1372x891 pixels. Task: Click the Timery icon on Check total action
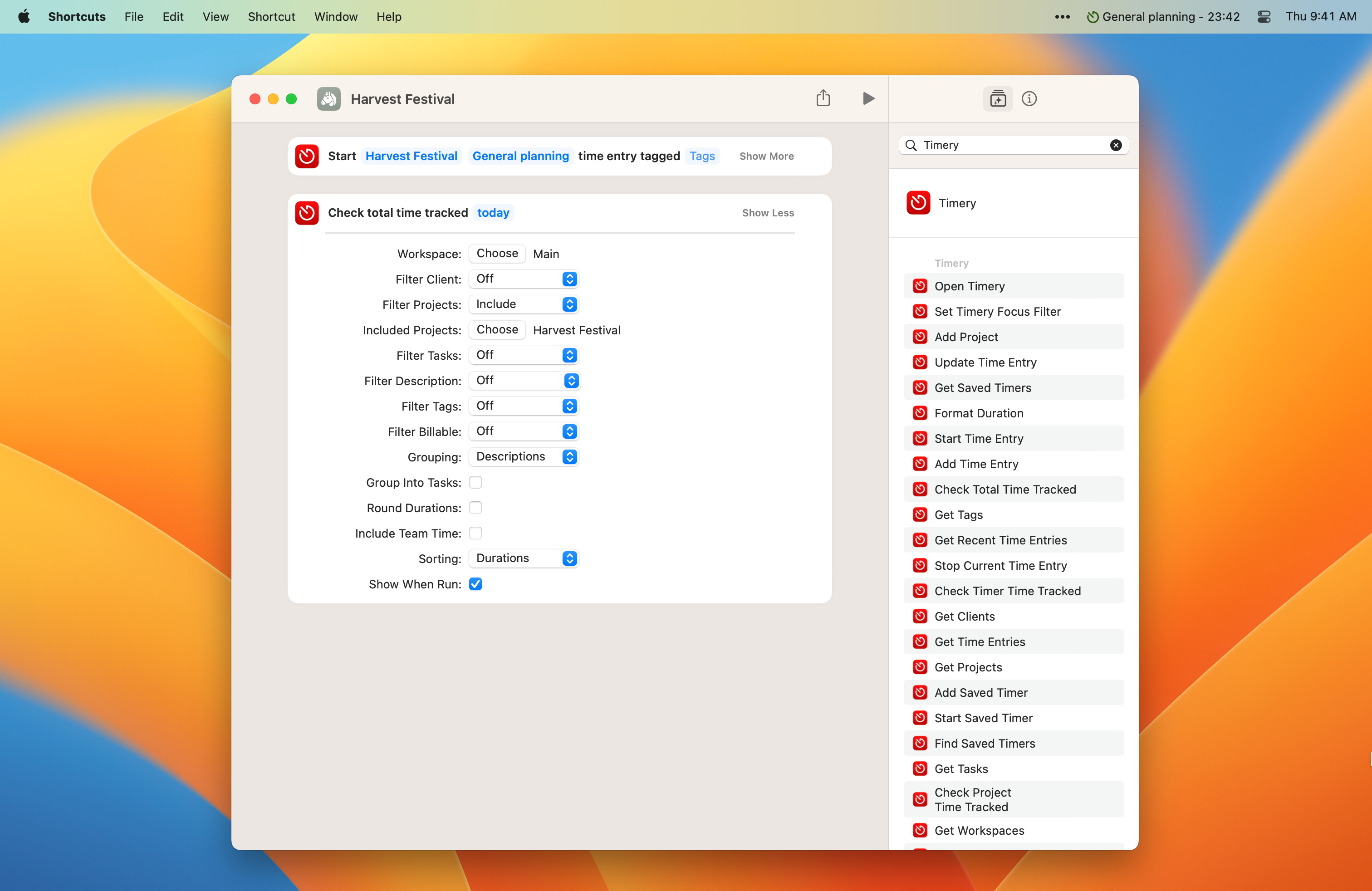coord(307,213)
